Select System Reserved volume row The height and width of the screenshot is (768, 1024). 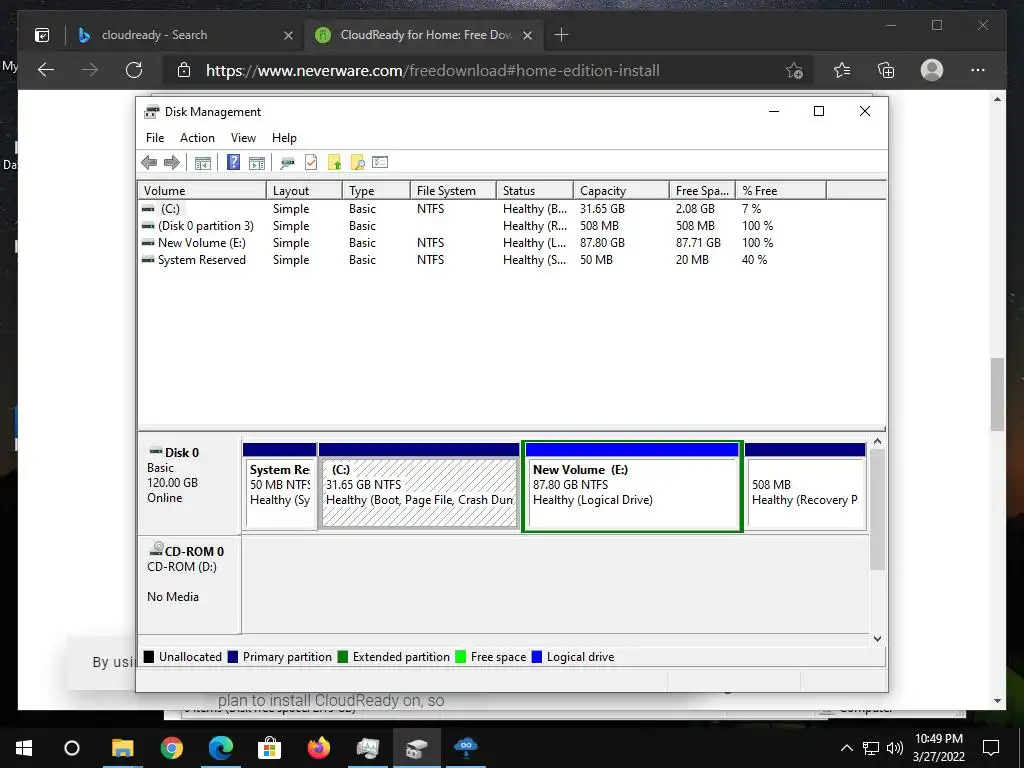[512, 260]
